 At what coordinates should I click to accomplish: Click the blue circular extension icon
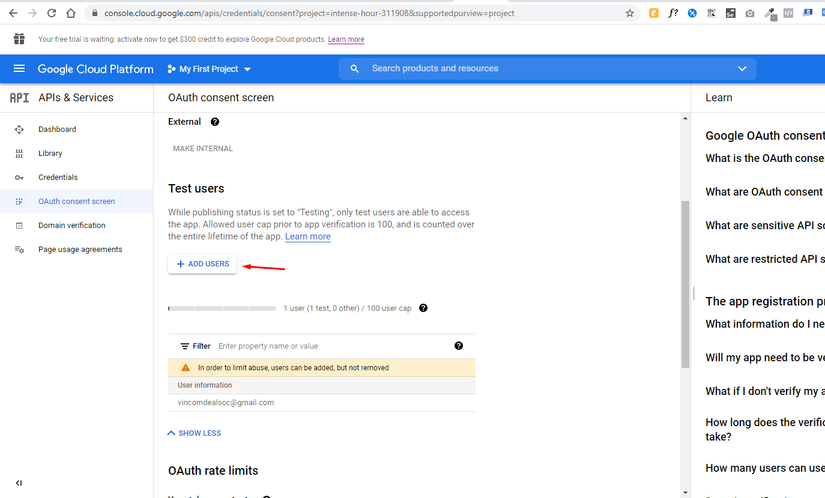tap(692, 13)
